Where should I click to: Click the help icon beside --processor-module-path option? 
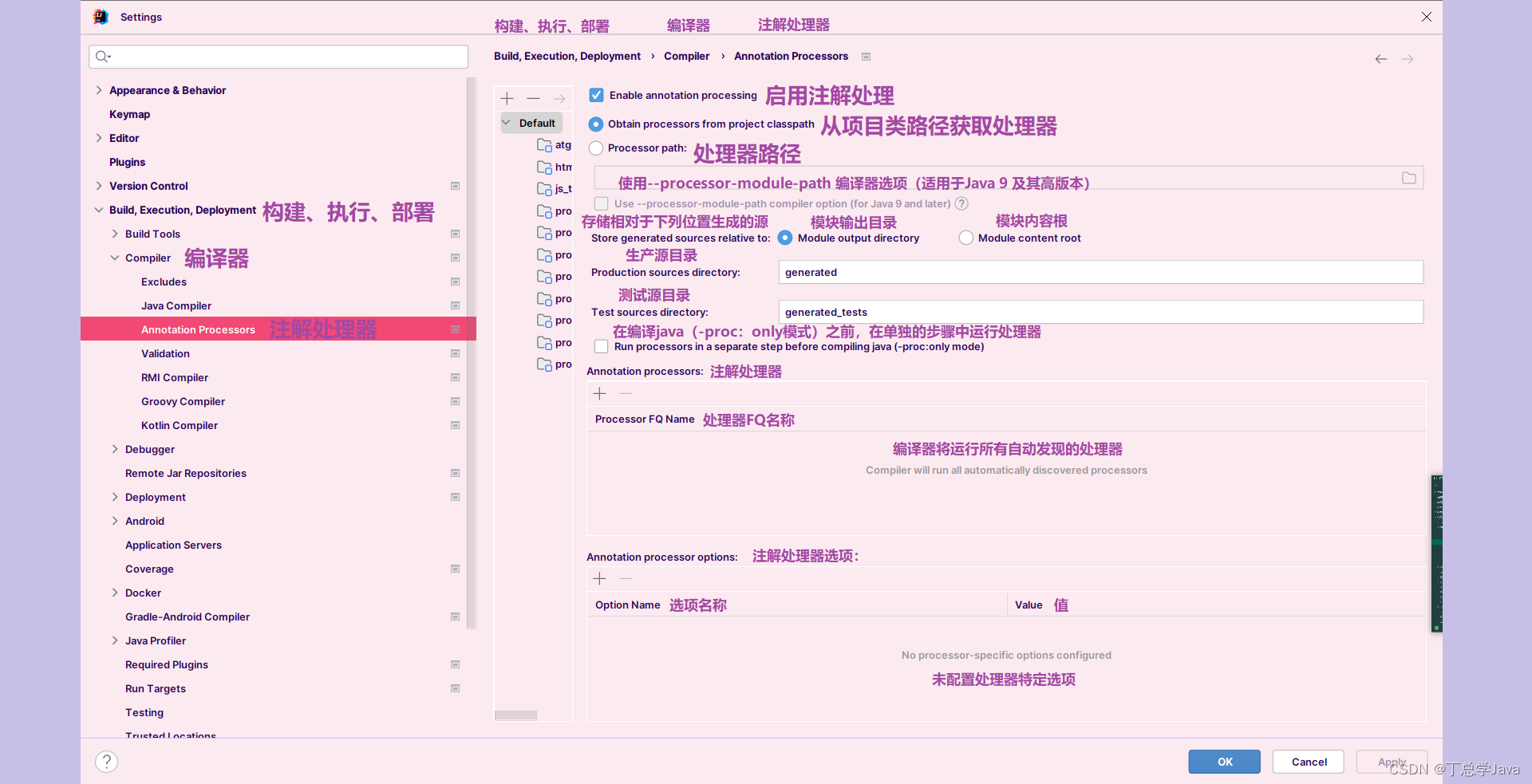(x=961, y=203)
